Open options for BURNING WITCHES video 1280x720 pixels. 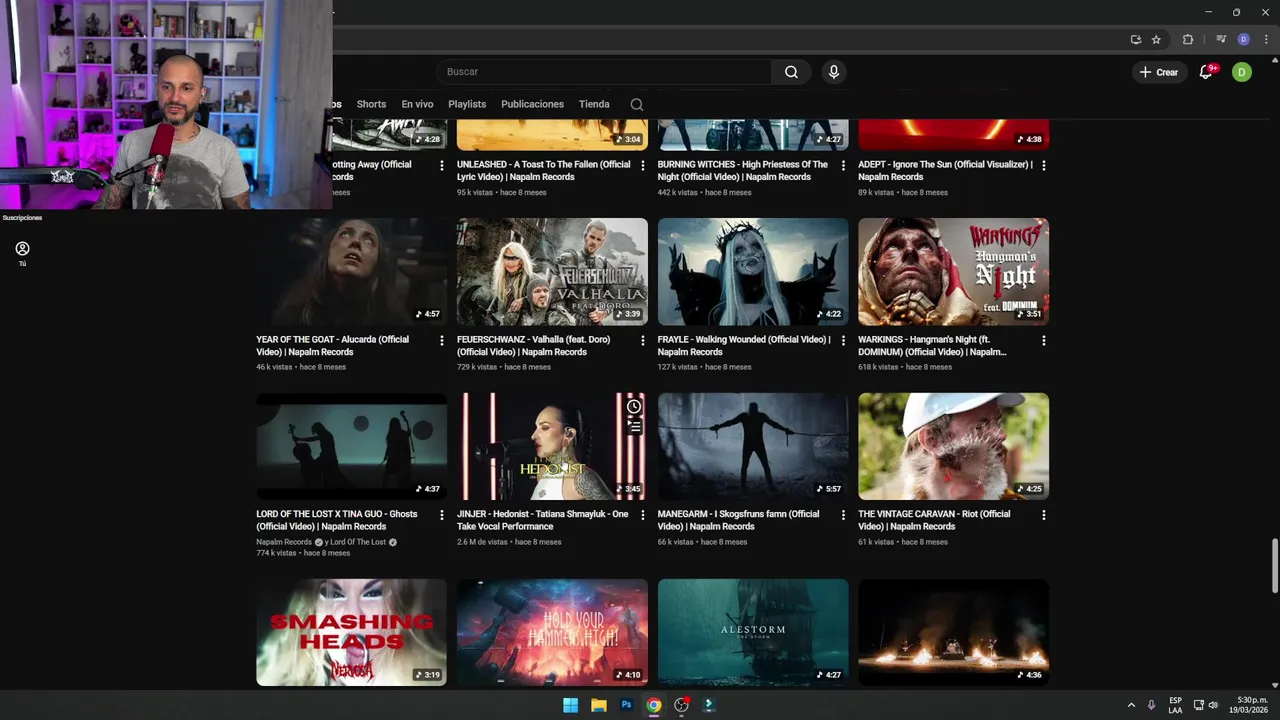click(843, 166)
